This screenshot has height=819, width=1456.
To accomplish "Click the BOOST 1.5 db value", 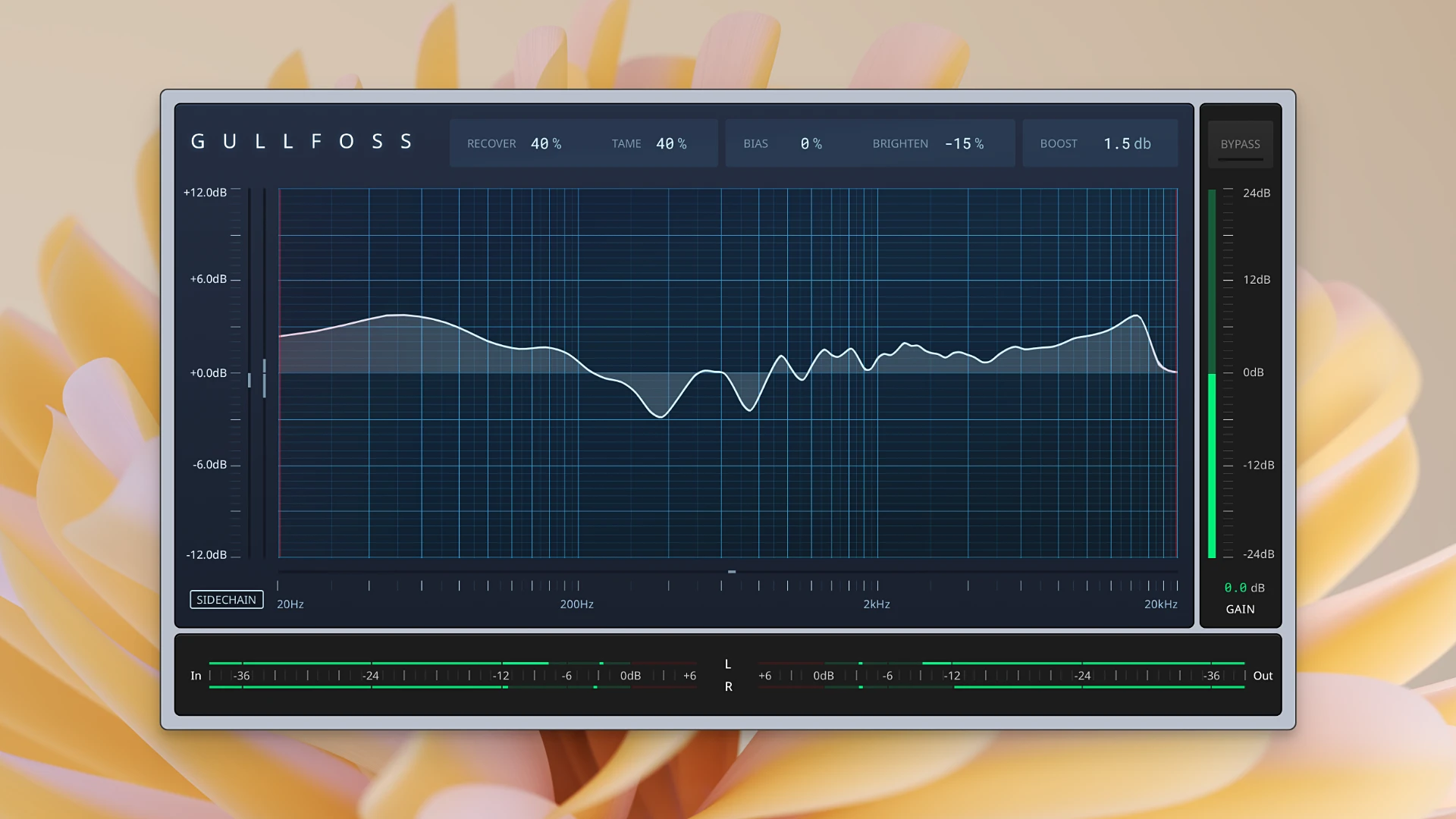I will point(1127,144).
